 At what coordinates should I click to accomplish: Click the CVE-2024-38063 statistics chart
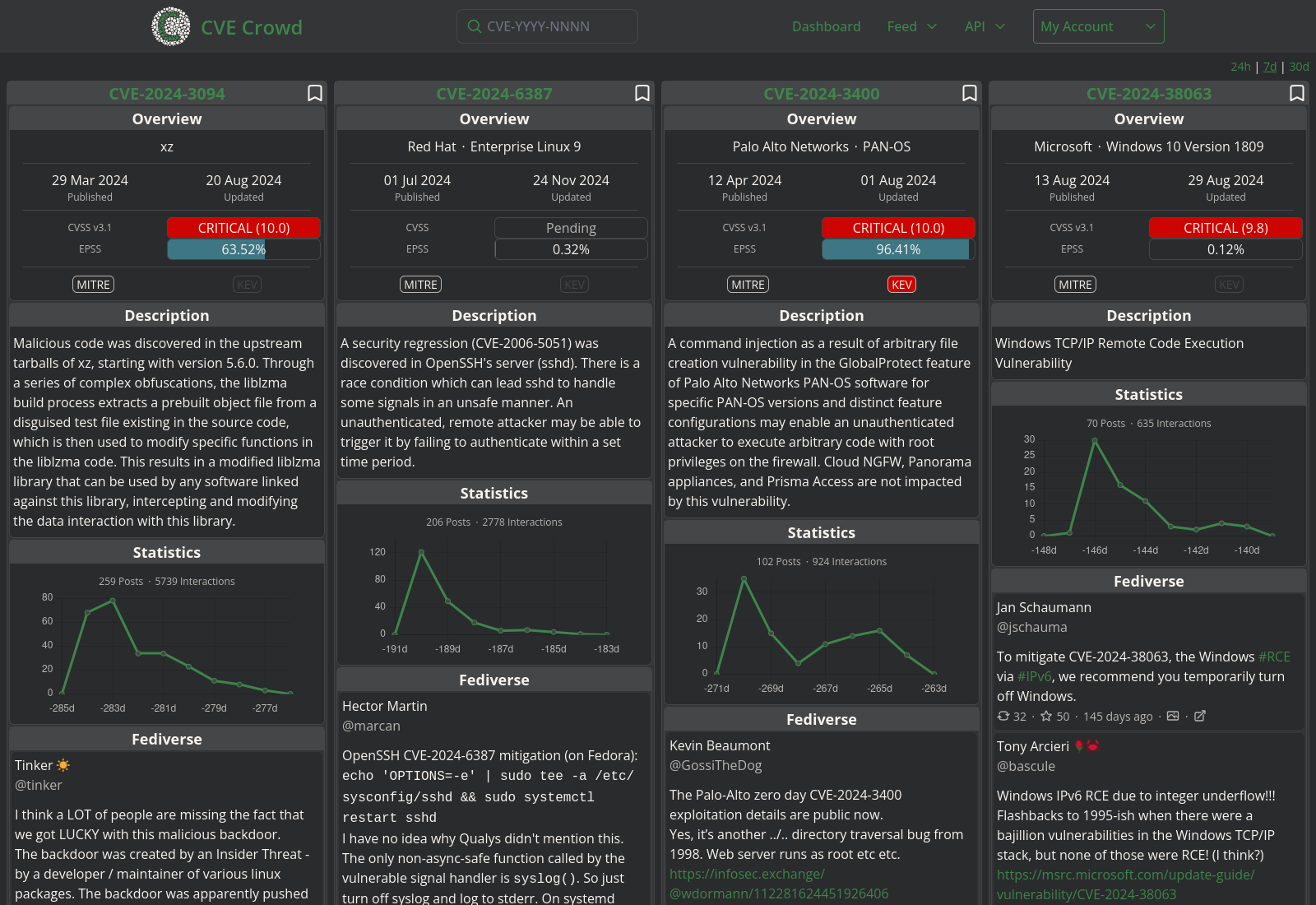1149,494
